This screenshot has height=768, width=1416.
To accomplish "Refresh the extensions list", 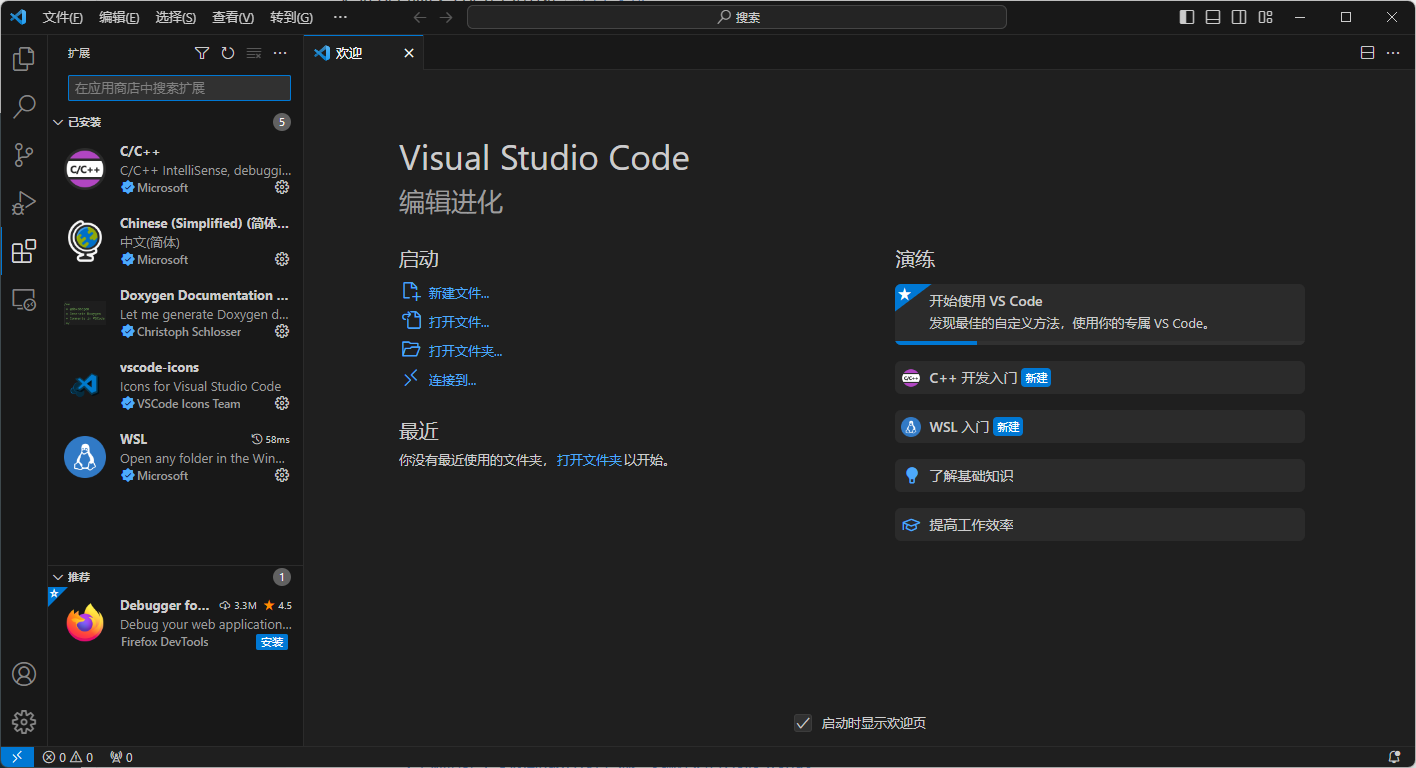I will [x=228, y=53].
